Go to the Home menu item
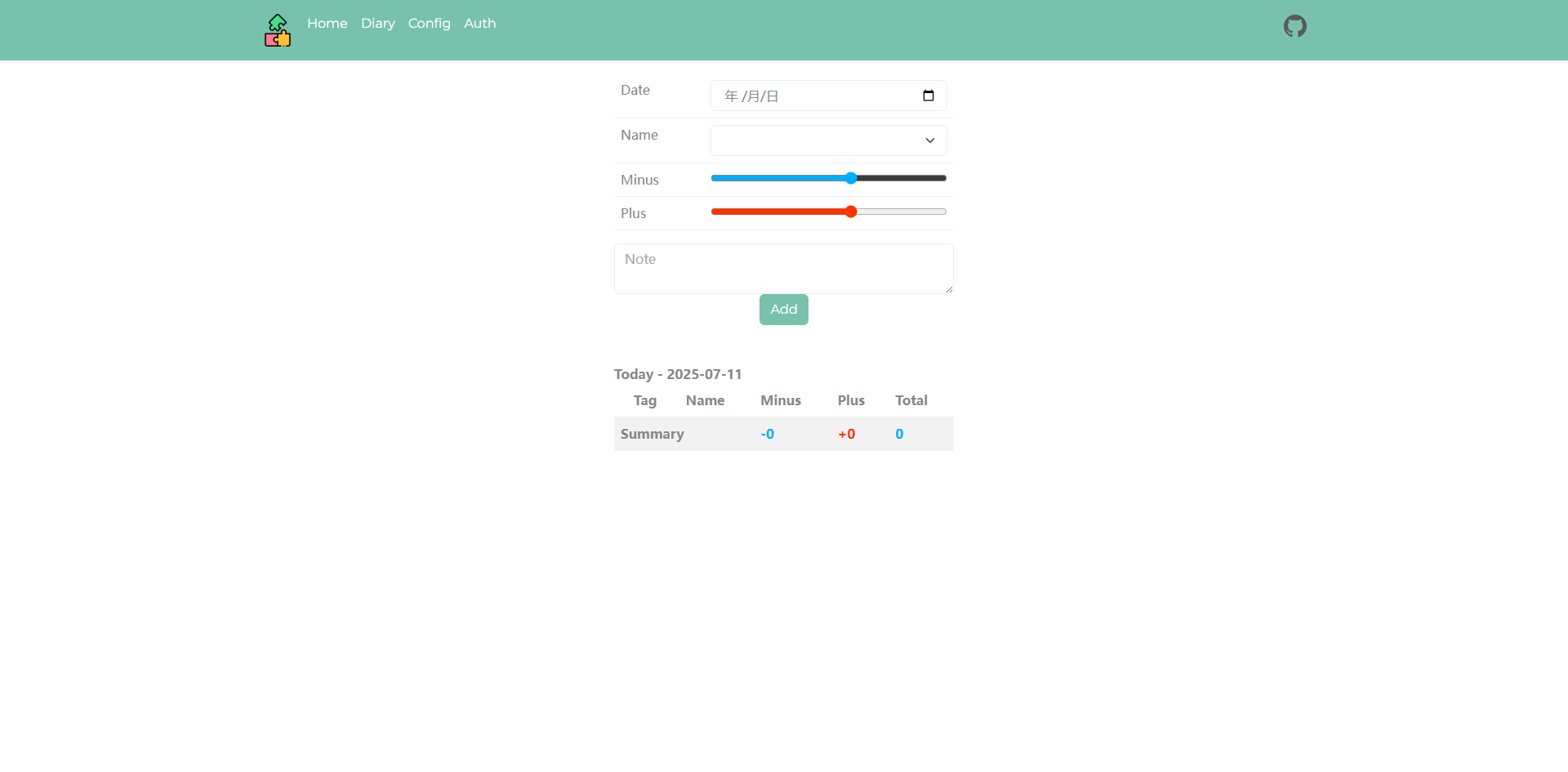The height and width of the screenshot is (772, 1568). tap(327, 24)
